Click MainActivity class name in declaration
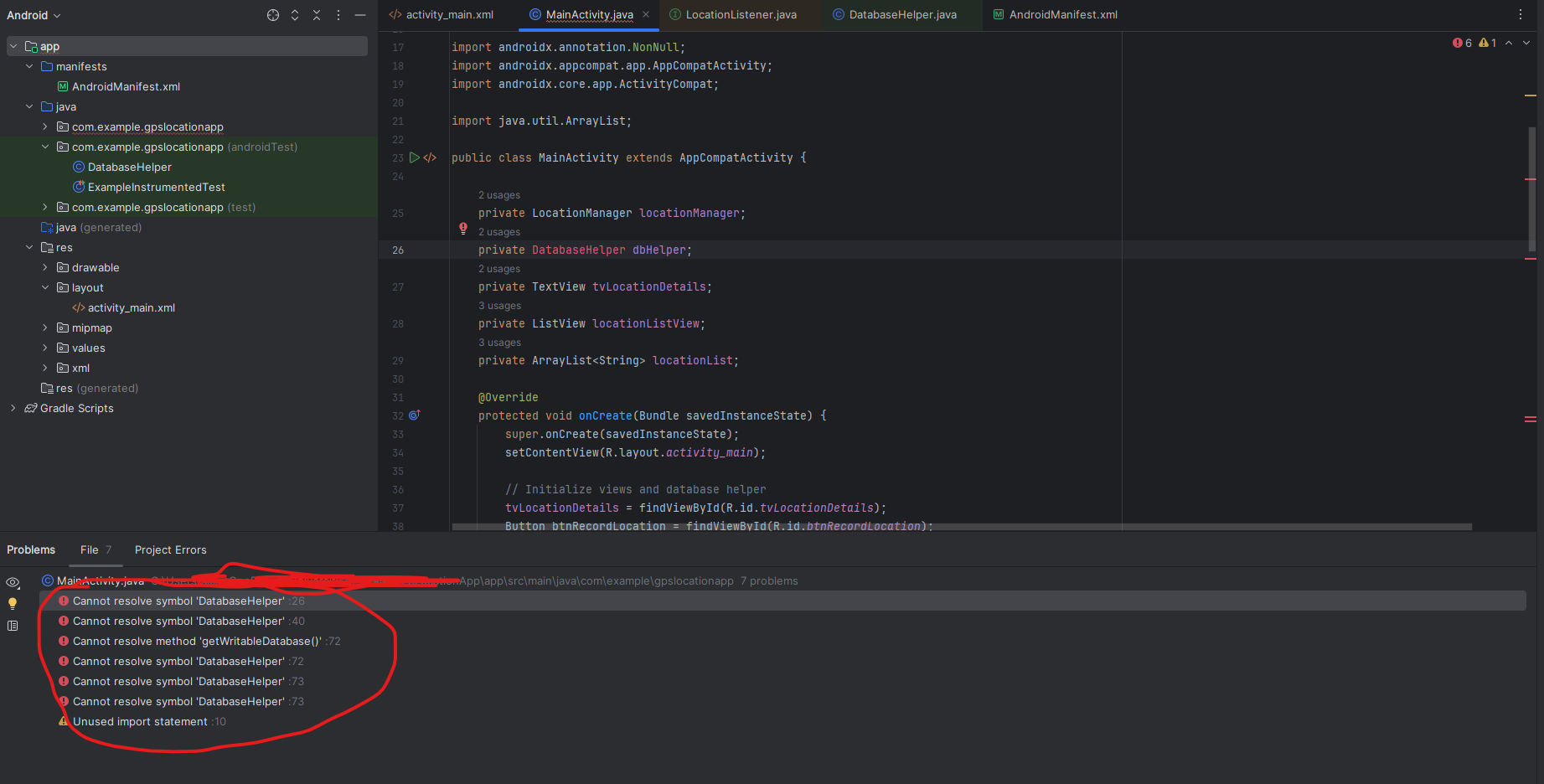Image resolution: width=1544 pixels, height=784 pixels. point(579,158)
